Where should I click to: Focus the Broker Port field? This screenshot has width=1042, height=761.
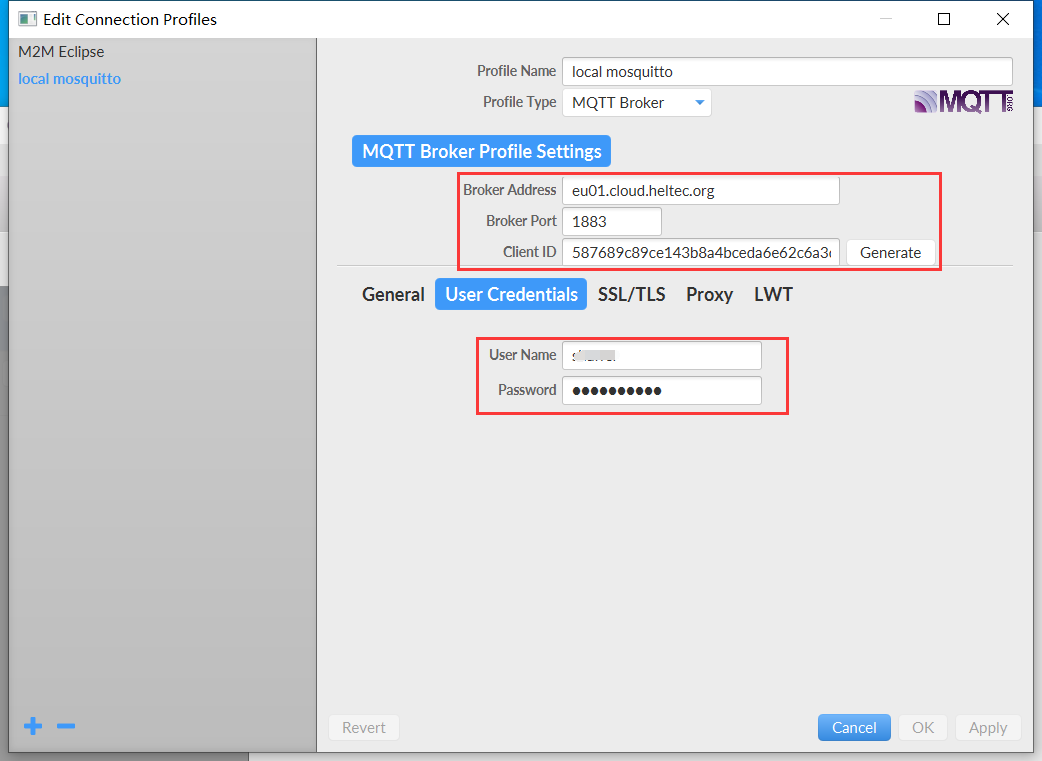tap(611, 221)
